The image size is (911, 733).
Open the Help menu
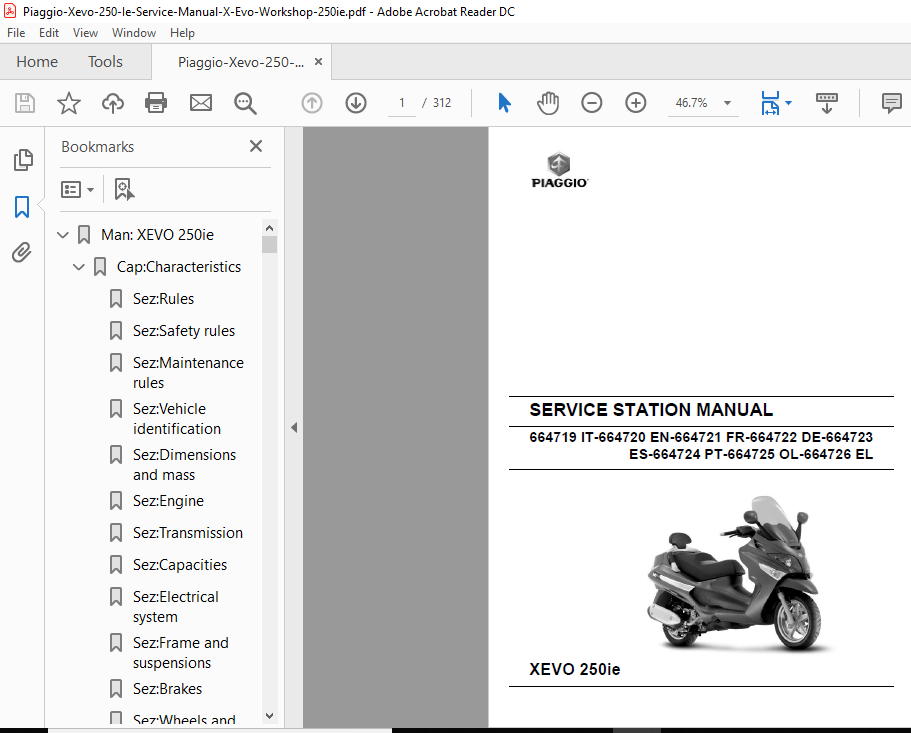coord(182,33)
